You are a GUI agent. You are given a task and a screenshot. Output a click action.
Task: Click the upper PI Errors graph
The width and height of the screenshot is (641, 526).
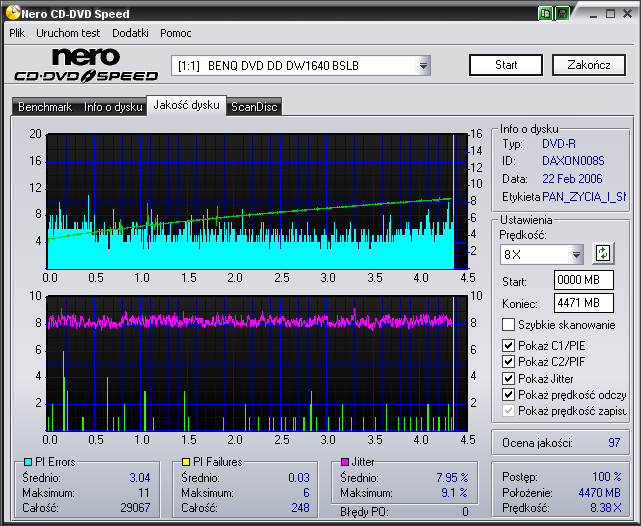pyautogui.click(x=257, y=201)
